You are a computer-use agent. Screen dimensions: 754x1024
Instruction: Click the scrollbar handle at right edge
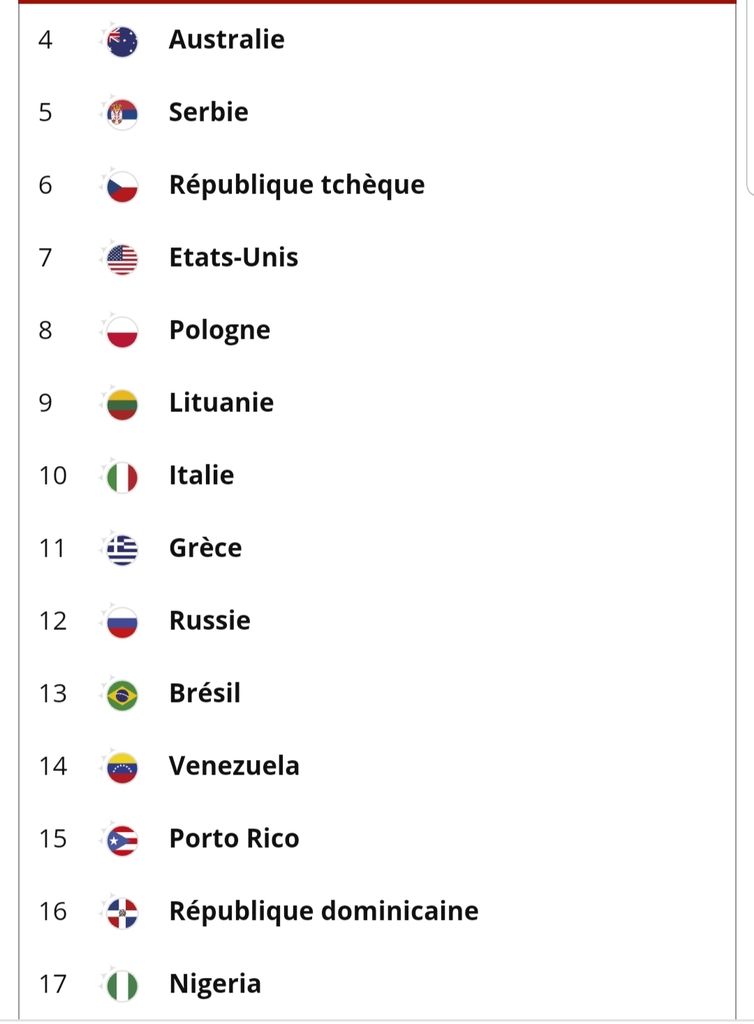point(750,98)
